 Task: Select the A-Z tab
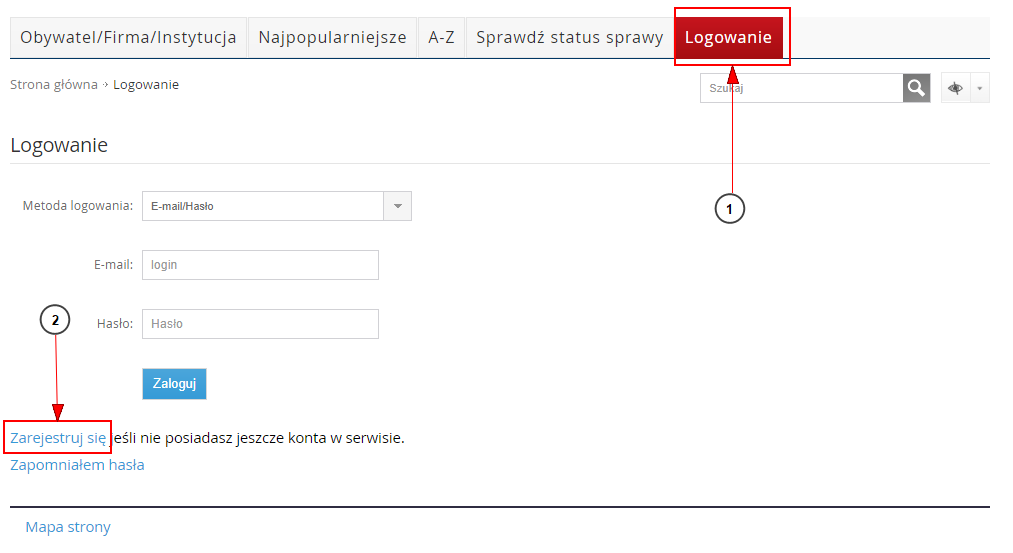tap(441, 38)
